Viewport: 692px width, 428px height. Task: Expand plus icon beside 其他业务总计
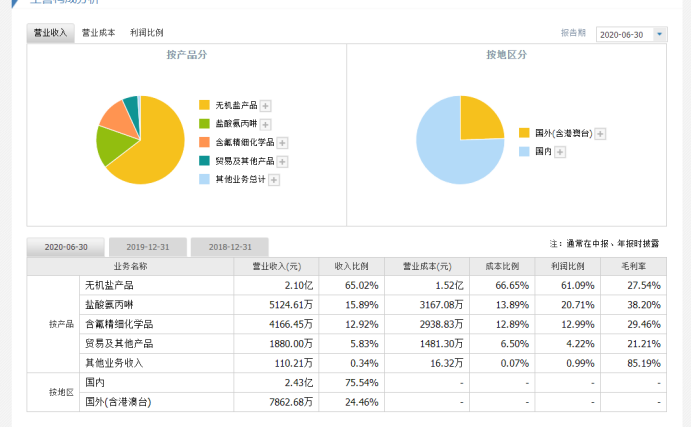(273, 180)
